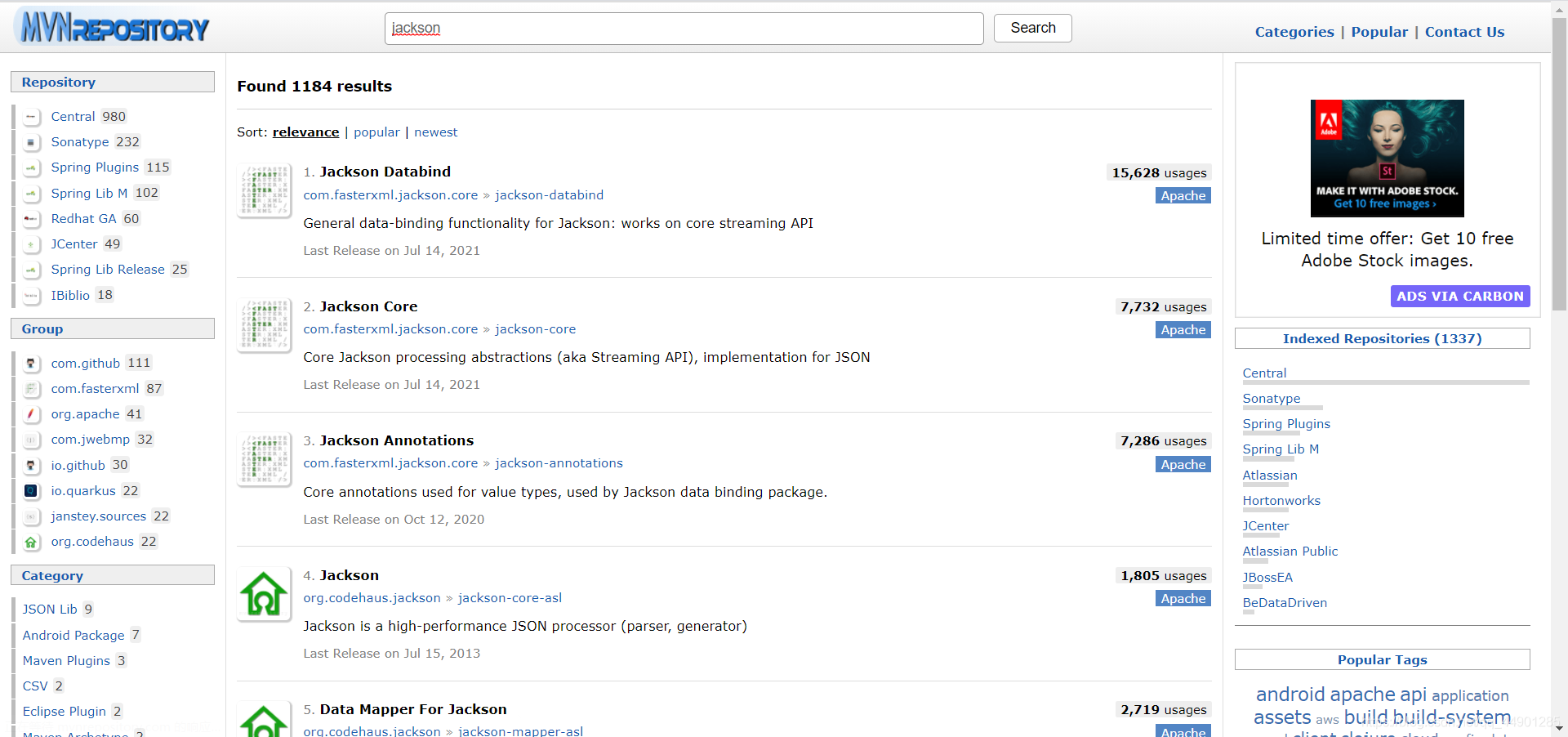Screen dimensions: 1568x737
Task: Select BeDataDriven in indexed repositories list
Action: coord(1285,603)
